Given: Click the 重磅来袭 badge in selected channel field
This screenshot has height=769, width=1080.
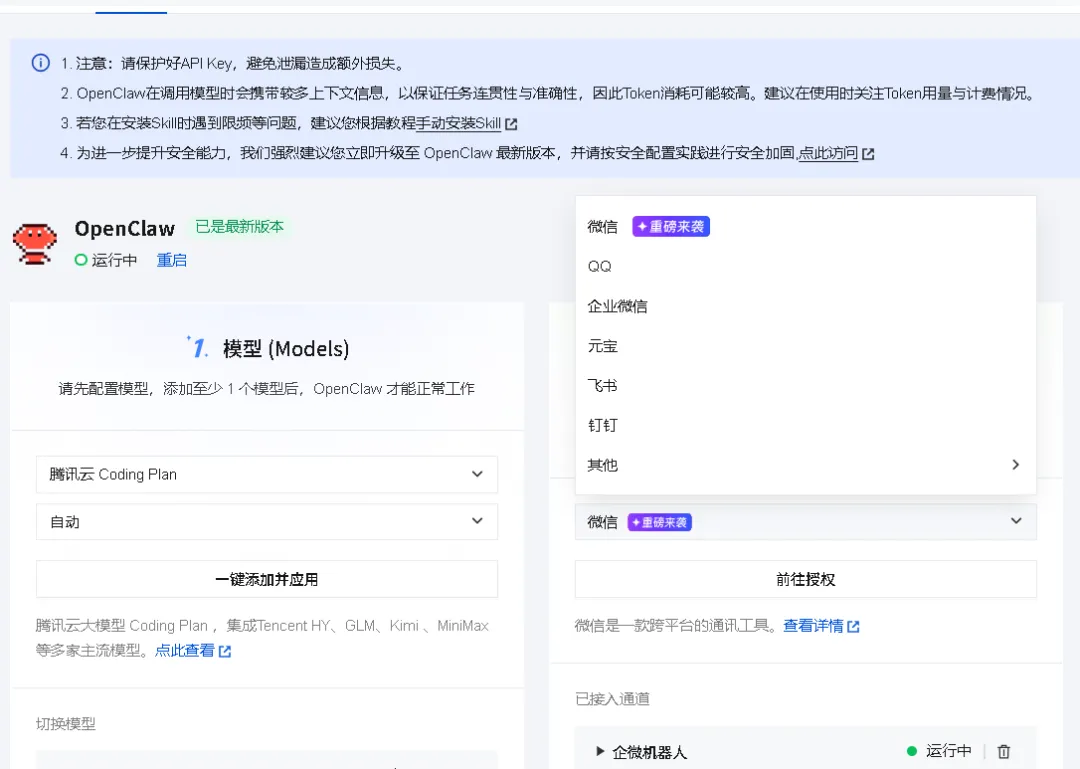Looking at the screenshot, I should point(659,522).
